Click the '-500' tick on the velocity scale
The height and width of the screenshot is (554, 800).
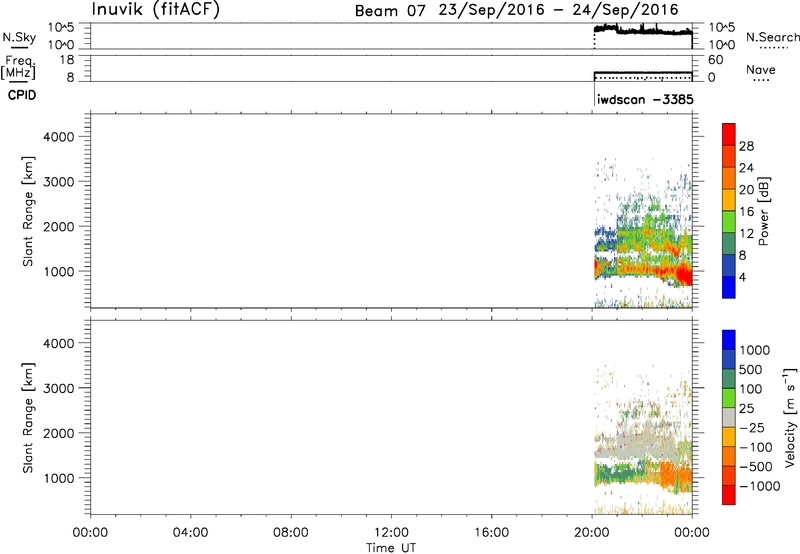[755, 467]
